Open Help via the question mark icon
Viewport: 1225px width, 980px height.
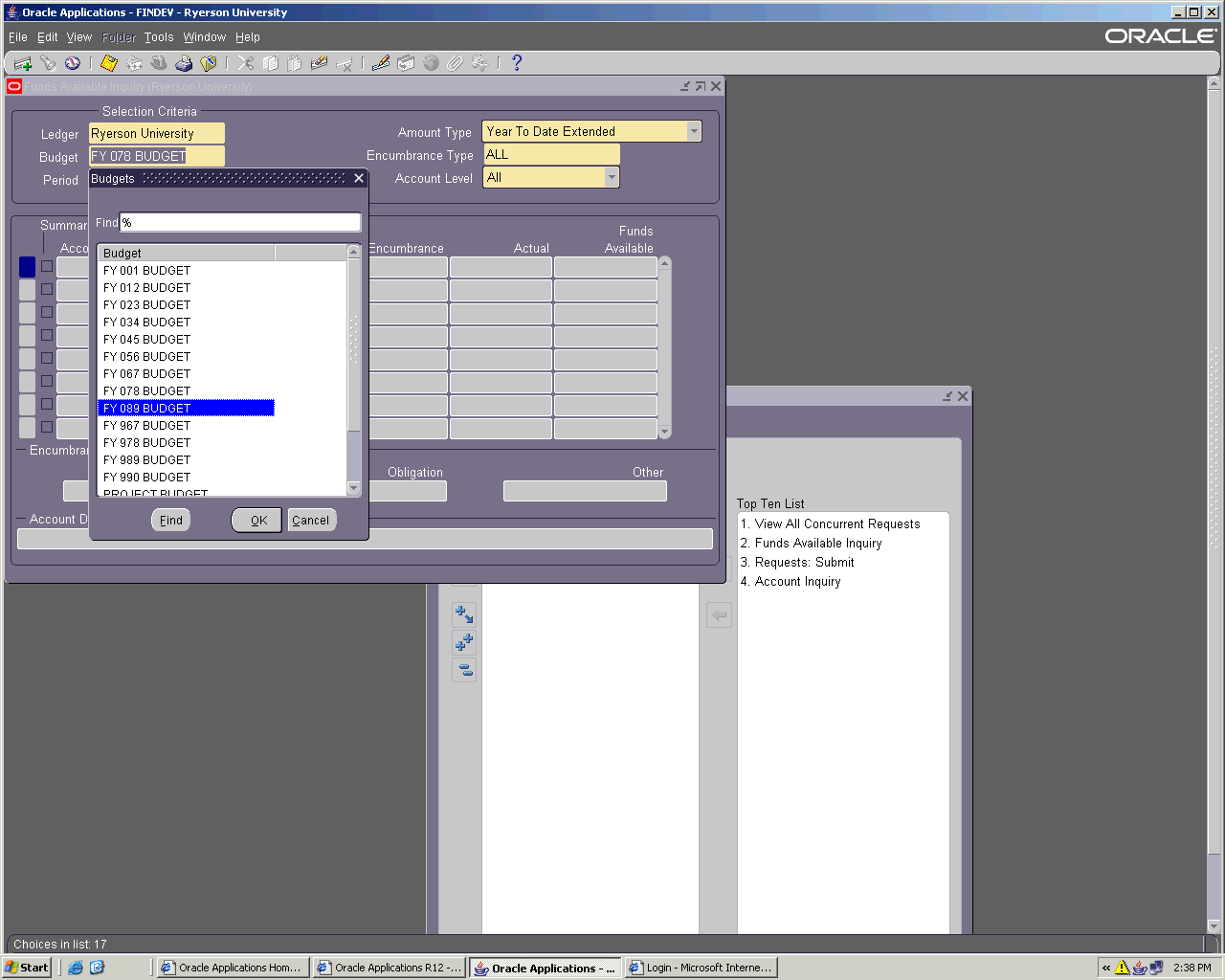(517, 63)
